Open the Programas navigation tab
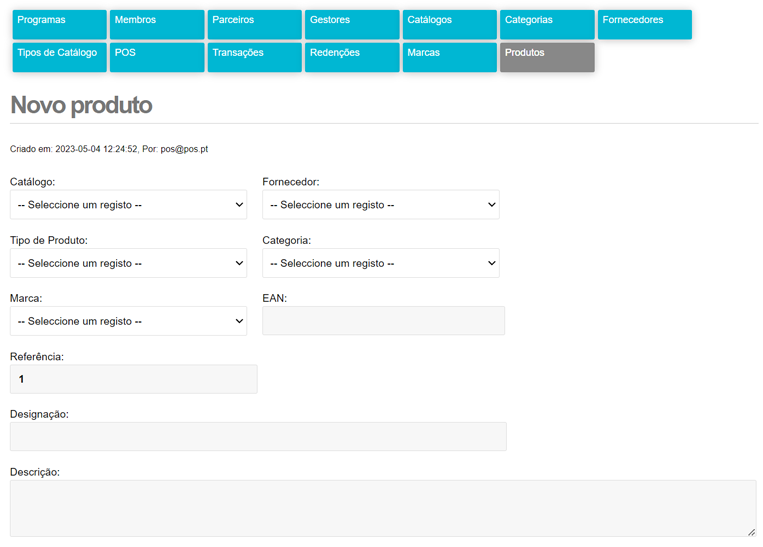 click(x=59, y=24)
